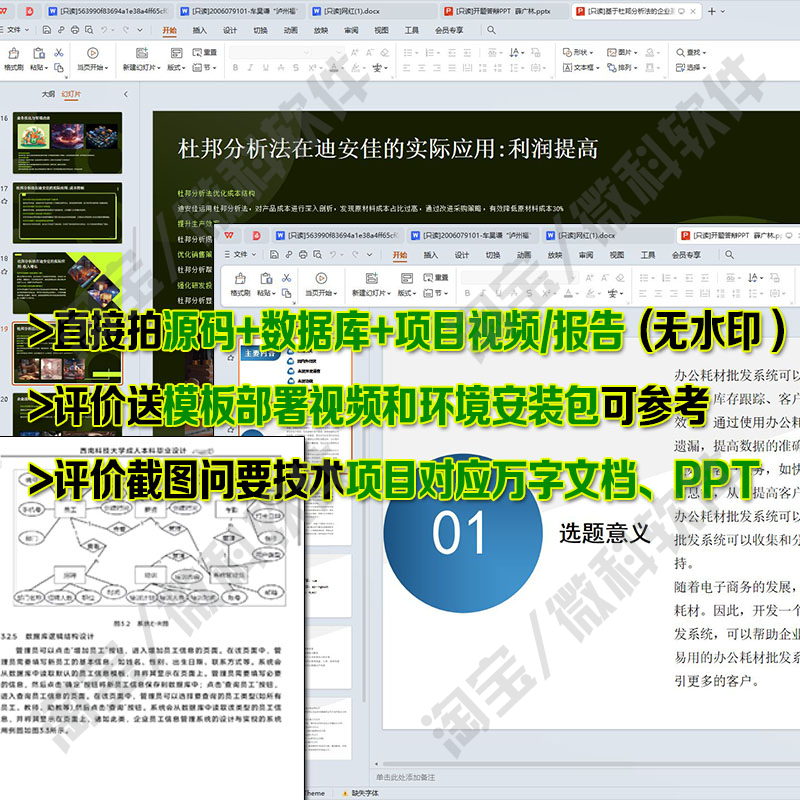Click the Undo arrow in back window
800x800 pixels.
click(104, 30)
